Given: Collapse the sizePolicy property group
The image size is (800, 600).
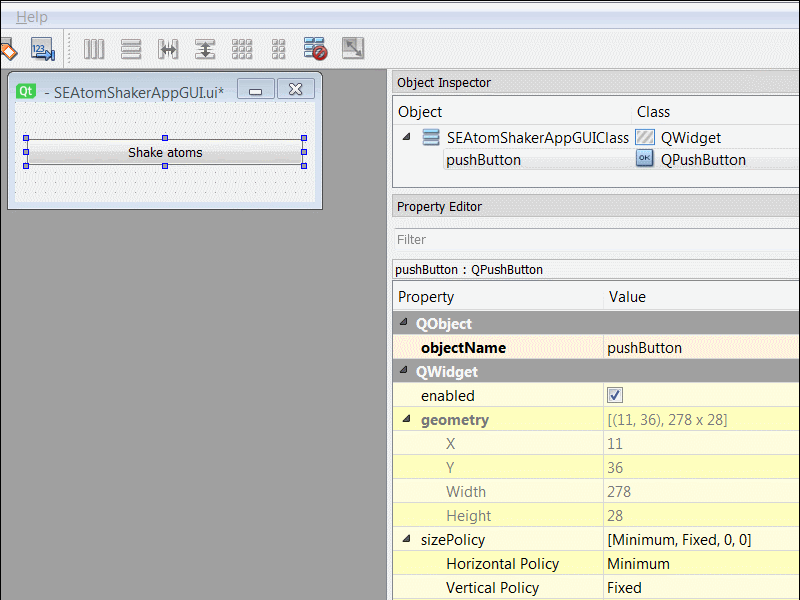Looking at the screenshot, I should [406, 540].
